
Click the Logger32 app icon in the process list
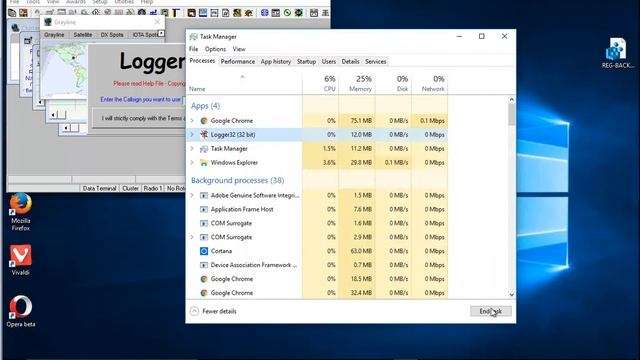tap(204, 135)
